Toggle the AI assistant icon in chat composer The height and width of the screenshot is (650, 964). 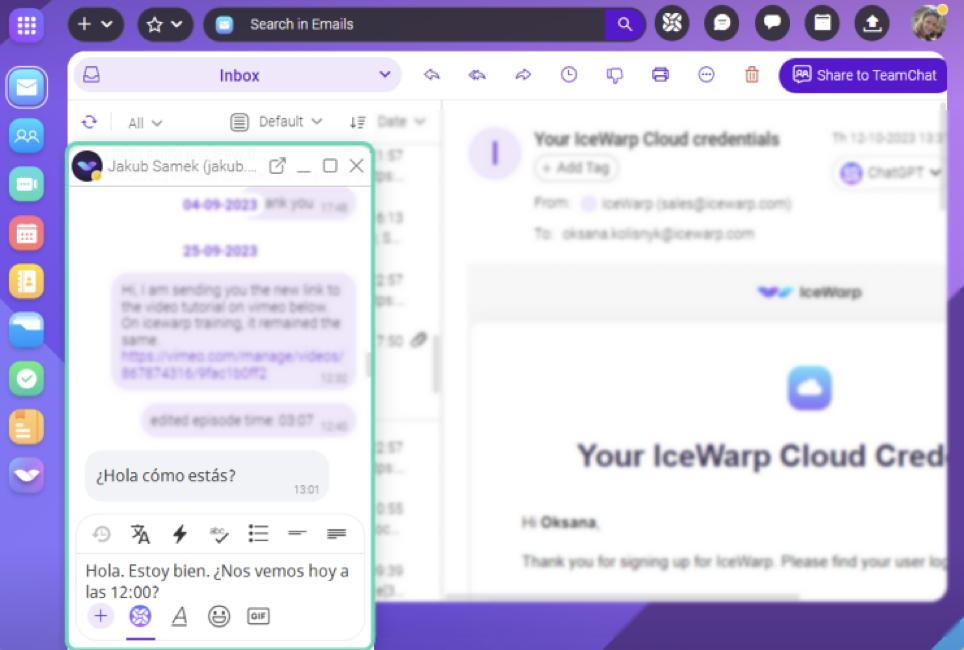[x=140, y=616]
